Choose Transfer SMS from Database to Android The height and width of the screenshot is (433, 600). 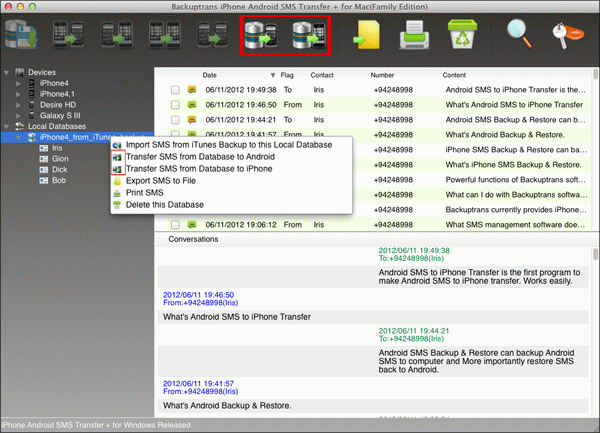click(x=200, y=157)
